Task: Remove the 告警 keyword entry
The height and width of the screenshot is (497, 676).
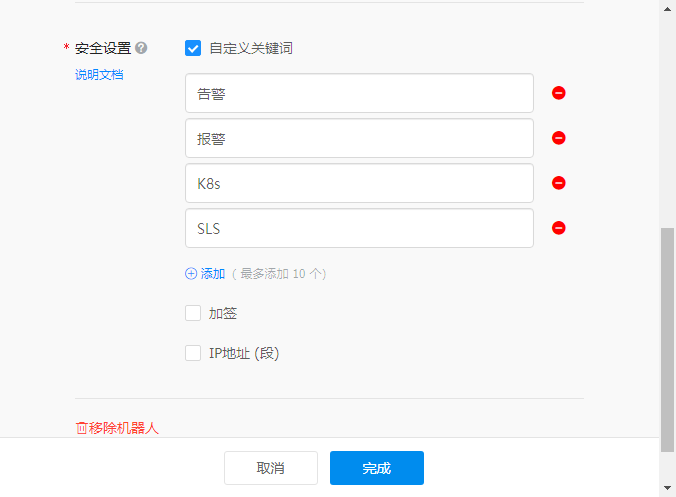Action: (x=559, y=93)
